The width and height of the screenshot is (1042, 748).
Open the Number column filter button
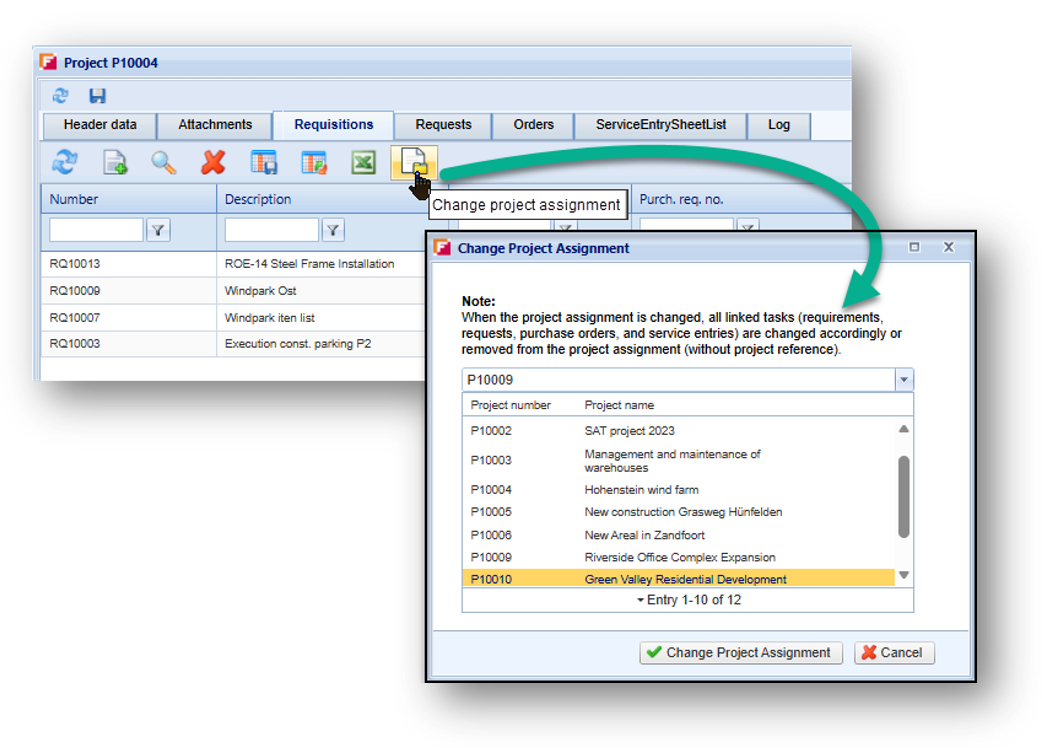tap(158, 231)
